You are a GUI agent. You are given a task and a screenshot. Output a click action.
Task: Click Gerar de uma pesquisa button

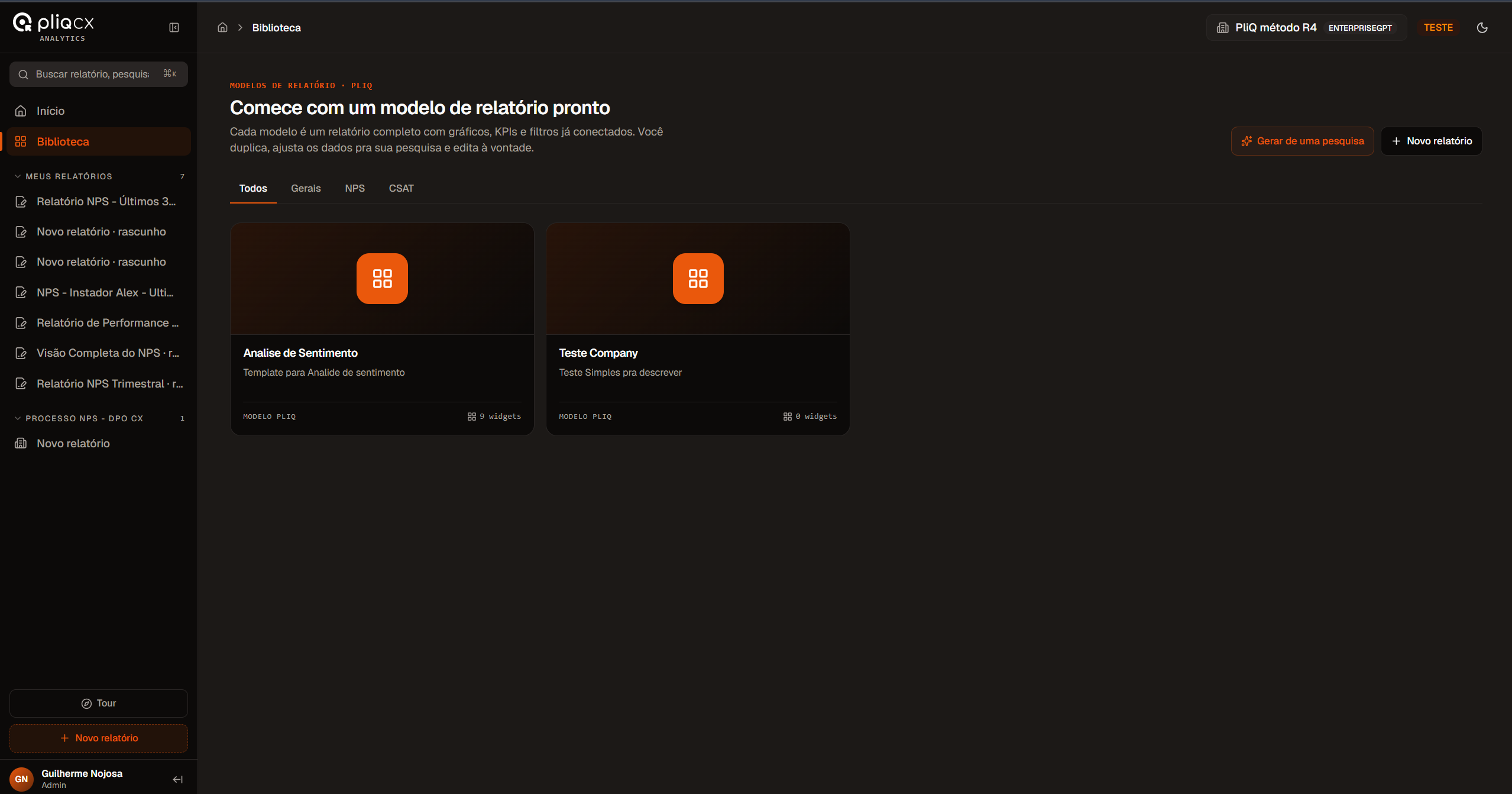point(1302,141)
